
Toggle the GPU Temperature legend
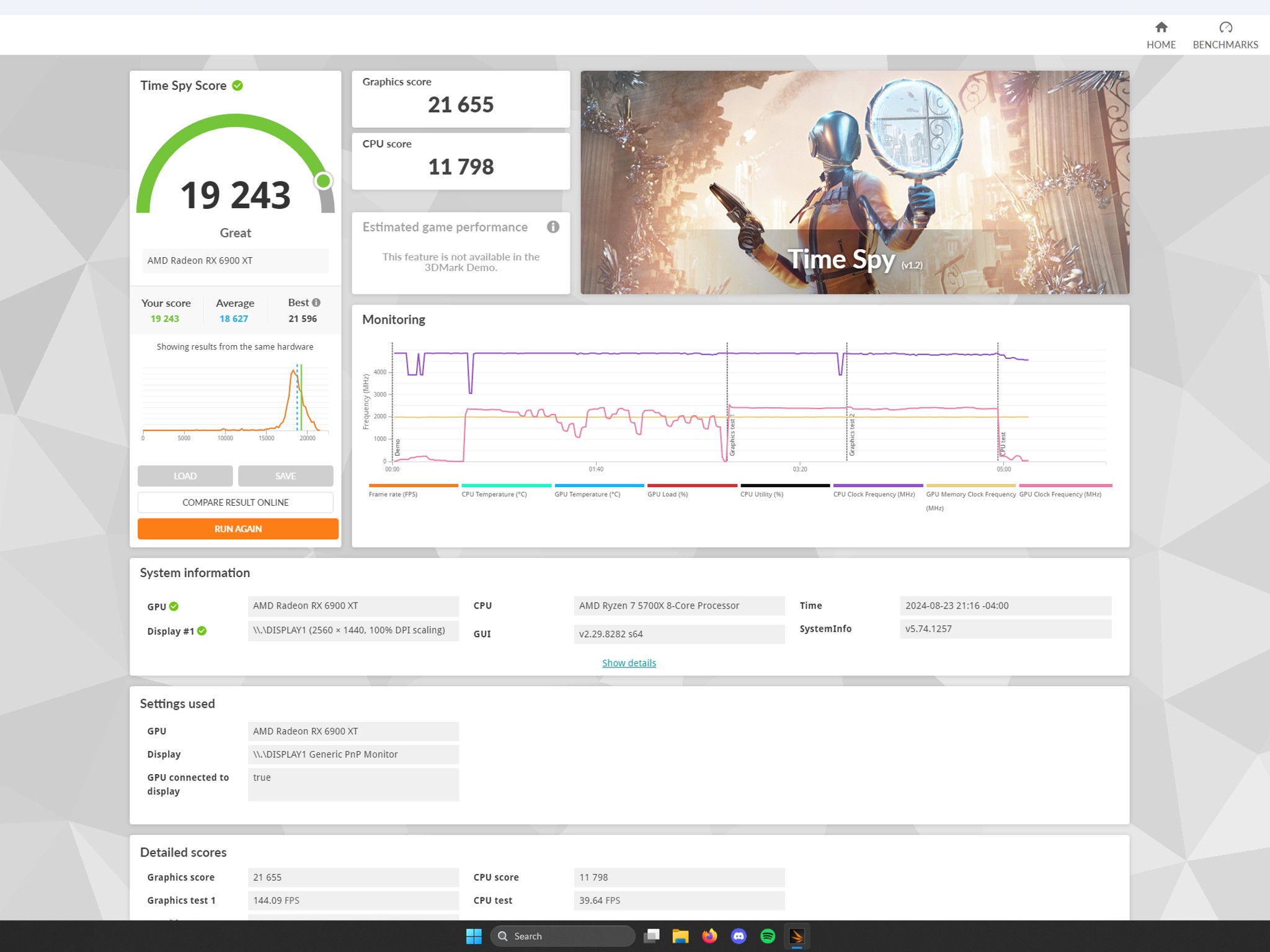click(x=599, y=490)
